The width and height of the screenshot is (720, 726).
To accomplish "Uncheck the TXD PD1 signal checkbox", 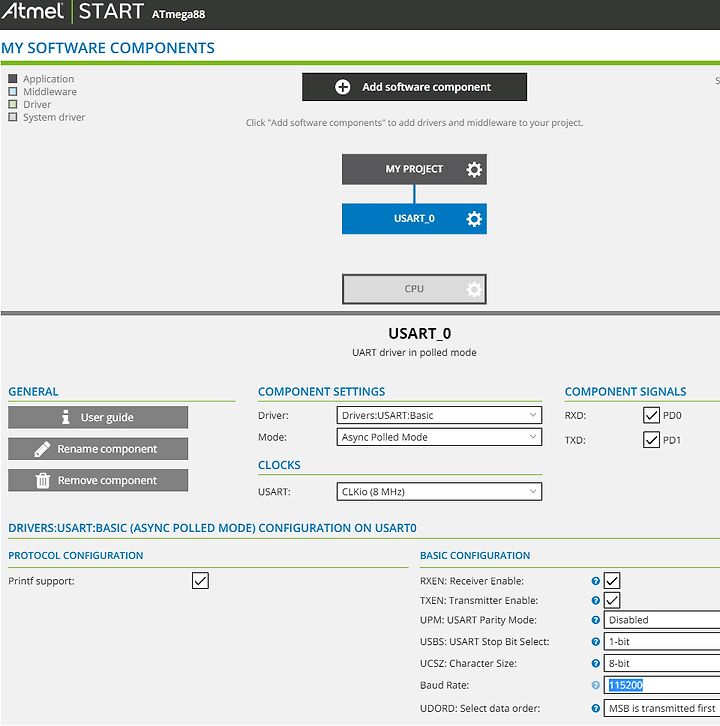I will tap(651, 439).
